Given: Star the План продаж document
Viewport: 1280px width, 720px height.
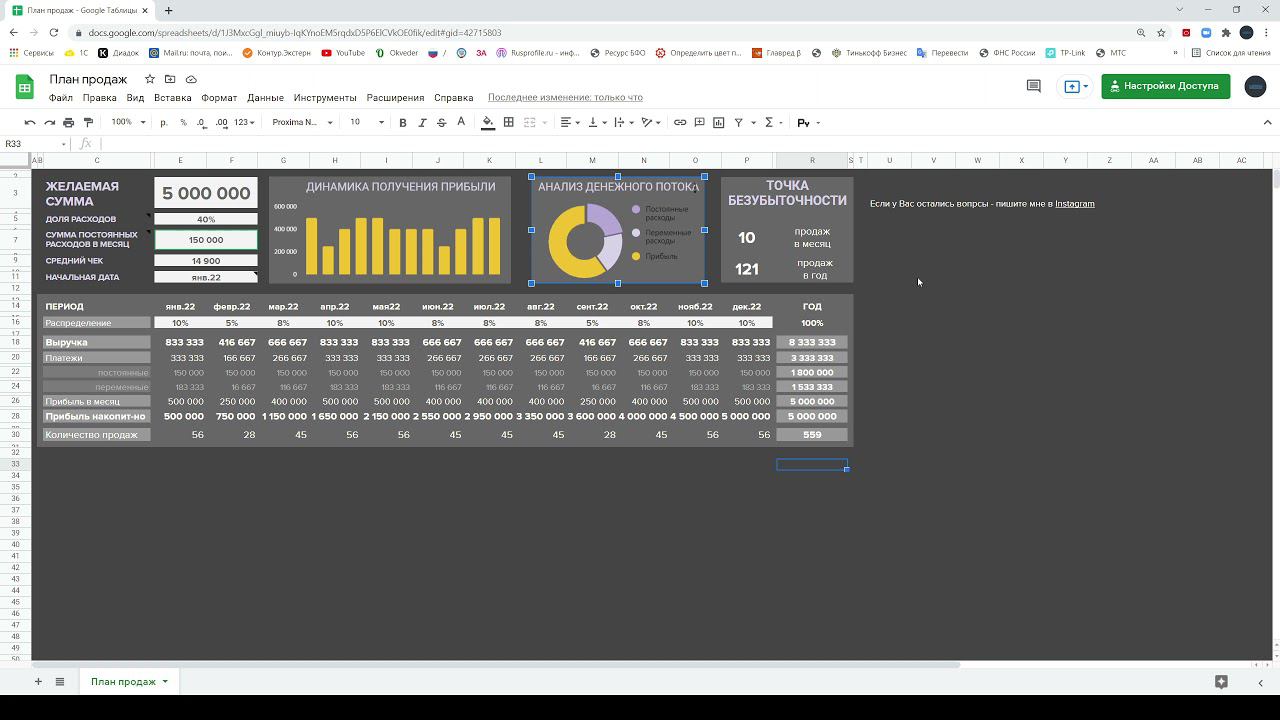Looking at the screenshot, I should (x=150, y=79).
